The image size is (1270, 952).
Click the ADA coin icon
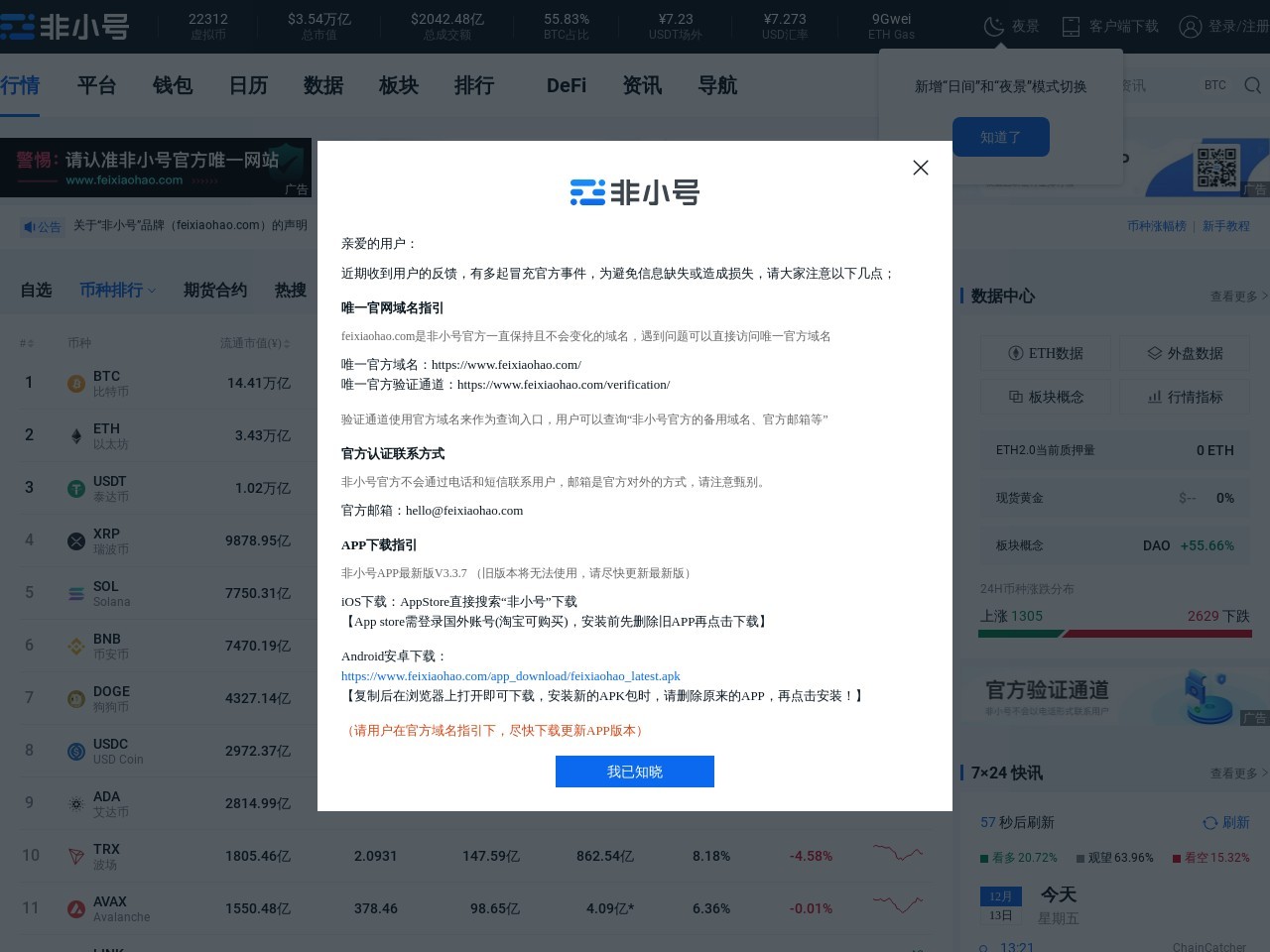[76, 804]
